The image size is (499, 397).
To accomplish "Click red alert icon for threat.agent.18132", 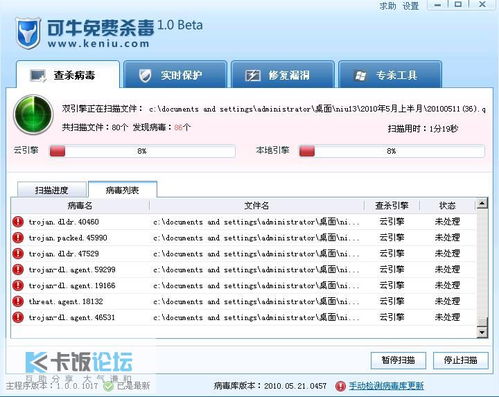I will click(18, 301).
